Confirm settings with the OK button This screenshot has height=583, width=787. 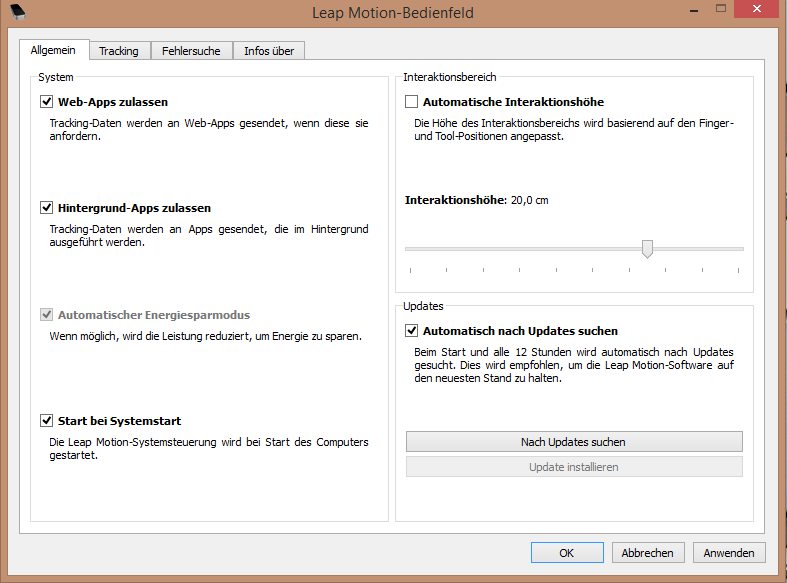tap(567, 552)
